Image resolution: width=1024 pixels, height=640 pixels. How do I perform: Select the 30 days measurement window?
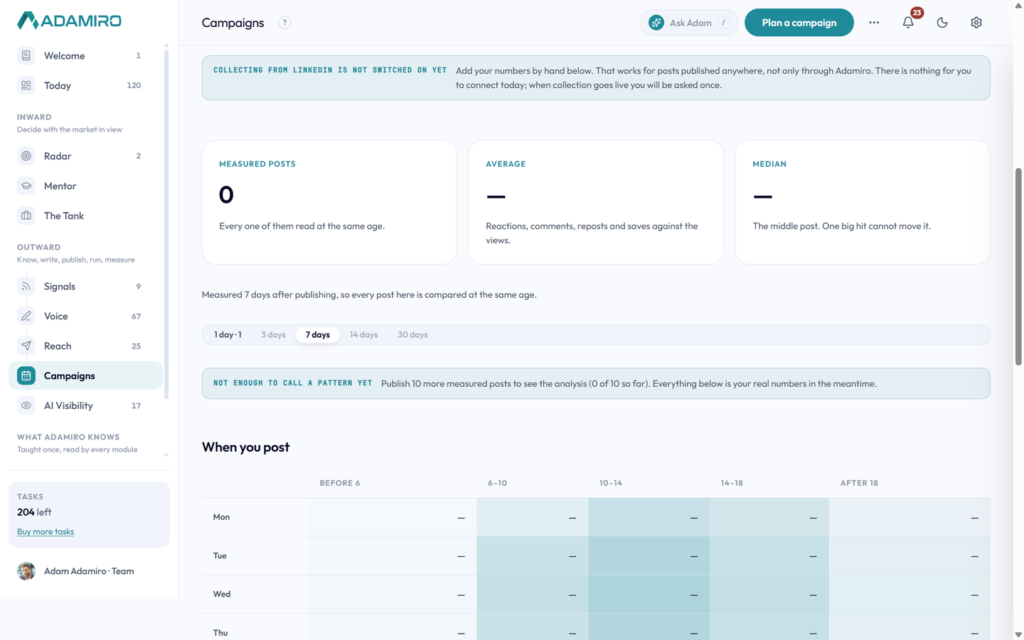tap(413, 334)
